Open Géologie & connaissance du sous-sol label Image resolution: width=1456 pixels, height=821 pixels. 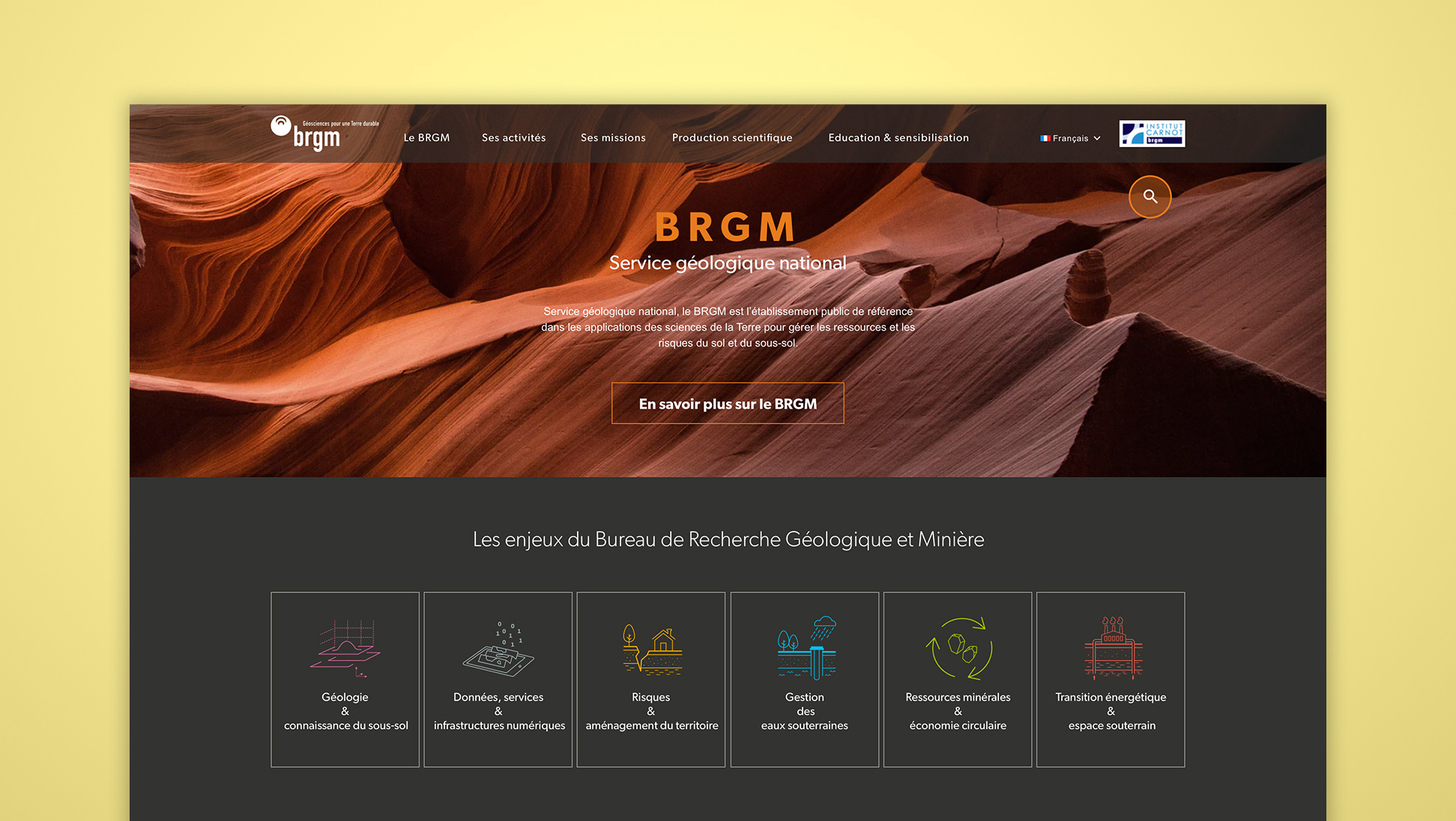345,711
